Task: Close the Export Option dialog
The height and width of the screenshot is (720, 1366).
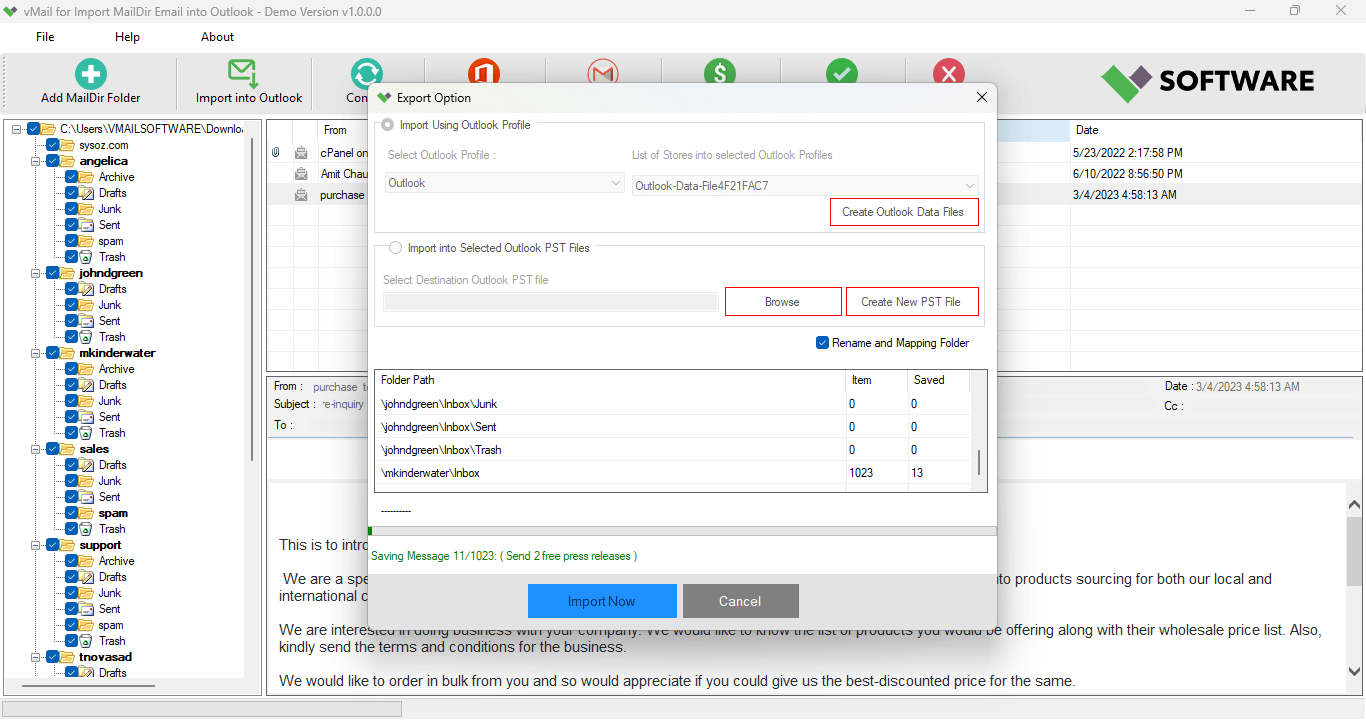Action: coord(982,98)
